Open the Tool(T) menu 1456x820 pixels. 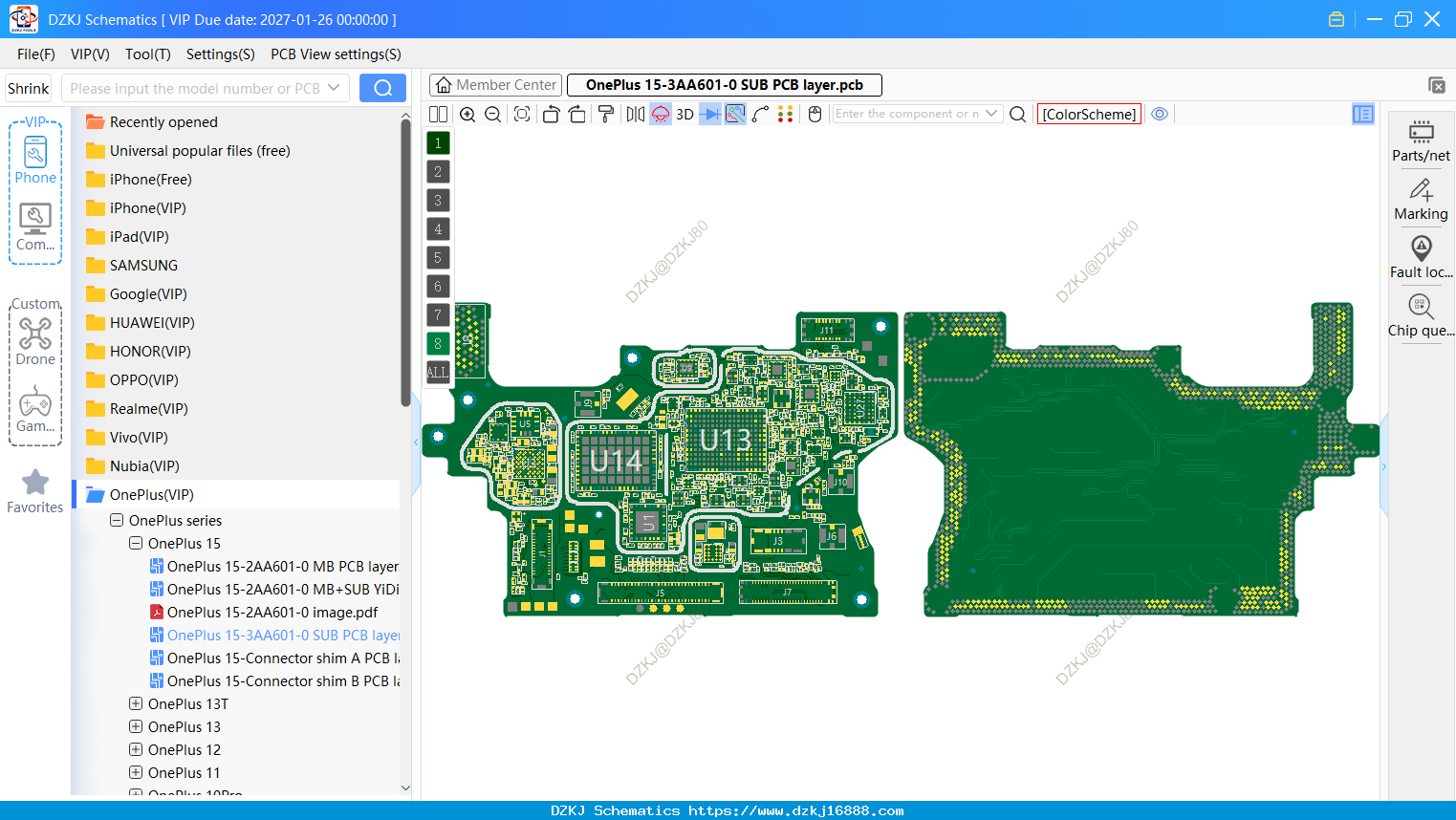148,54
